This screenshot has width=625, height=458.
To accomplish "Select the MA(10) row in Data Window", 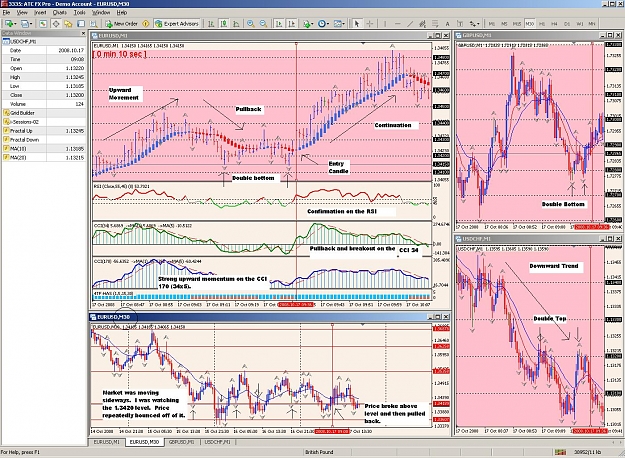I will (x=44, y=149).
